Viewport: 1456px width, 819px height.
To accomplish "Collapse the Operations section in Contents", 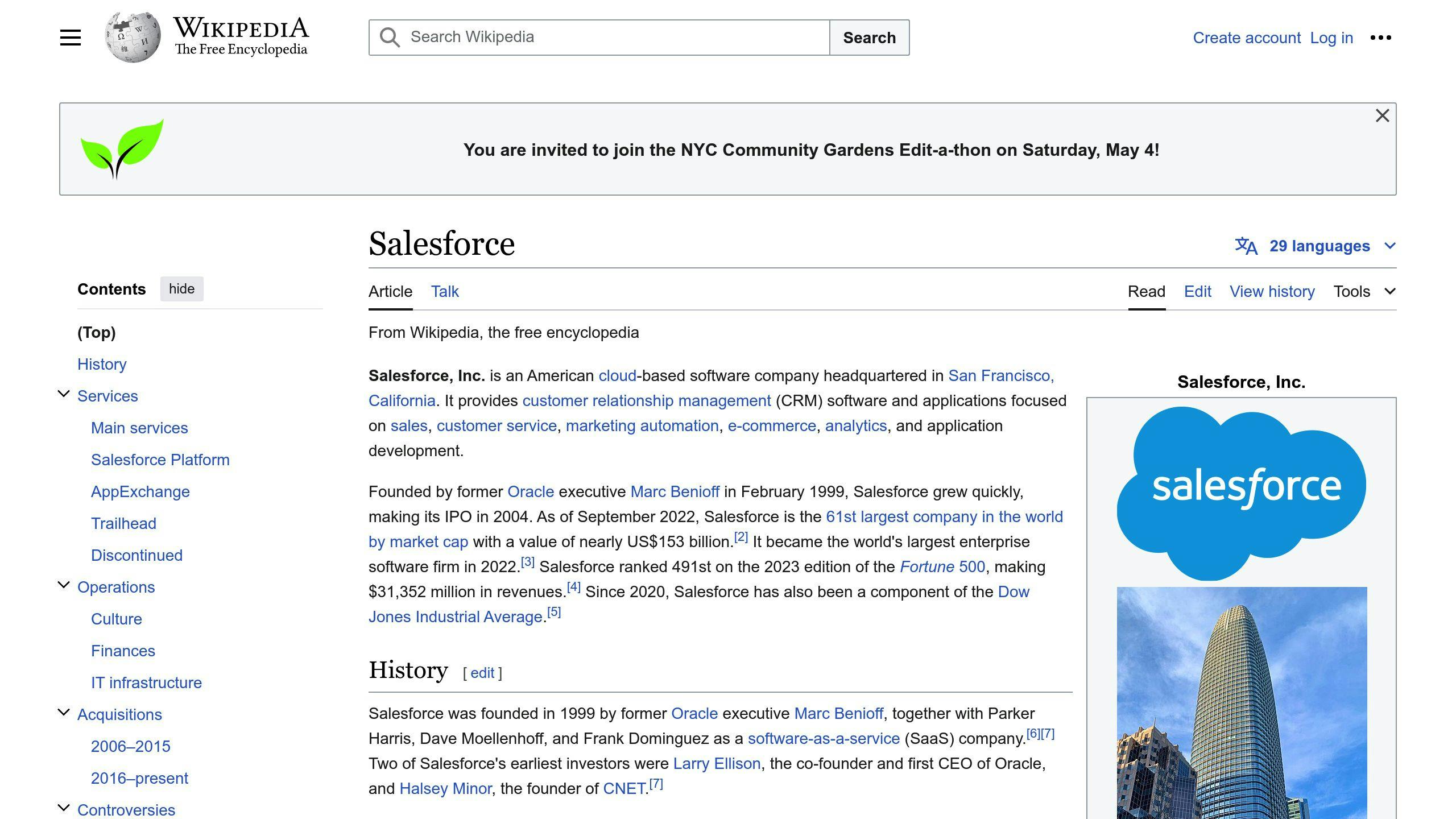I will (x=63, y=585).
